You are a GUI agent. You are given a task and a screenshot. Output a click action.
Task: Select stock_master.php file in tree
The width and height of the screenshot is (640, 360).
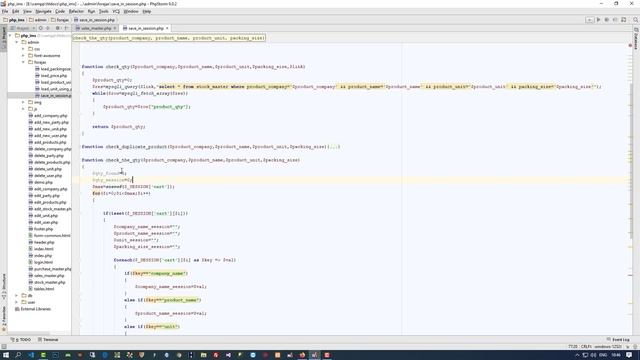[x=47, y=282]
